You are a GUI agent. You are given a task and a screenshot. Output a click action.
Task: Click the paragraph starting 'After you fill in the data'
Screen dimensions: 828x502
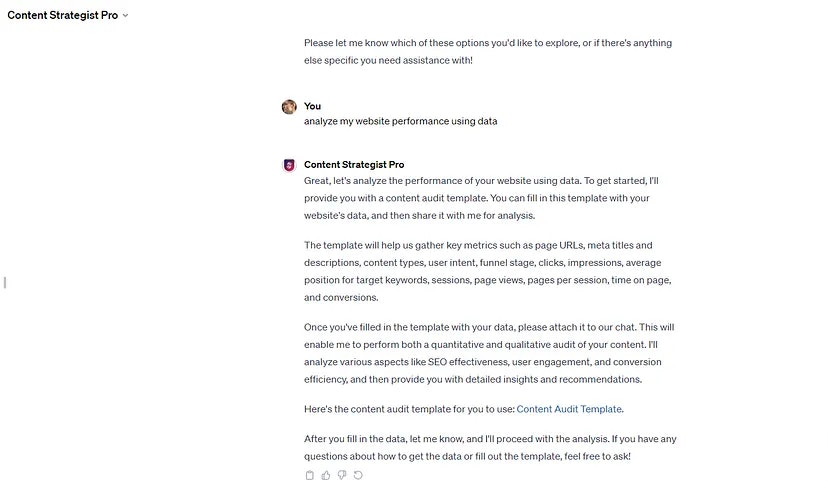tap(490, 448)
